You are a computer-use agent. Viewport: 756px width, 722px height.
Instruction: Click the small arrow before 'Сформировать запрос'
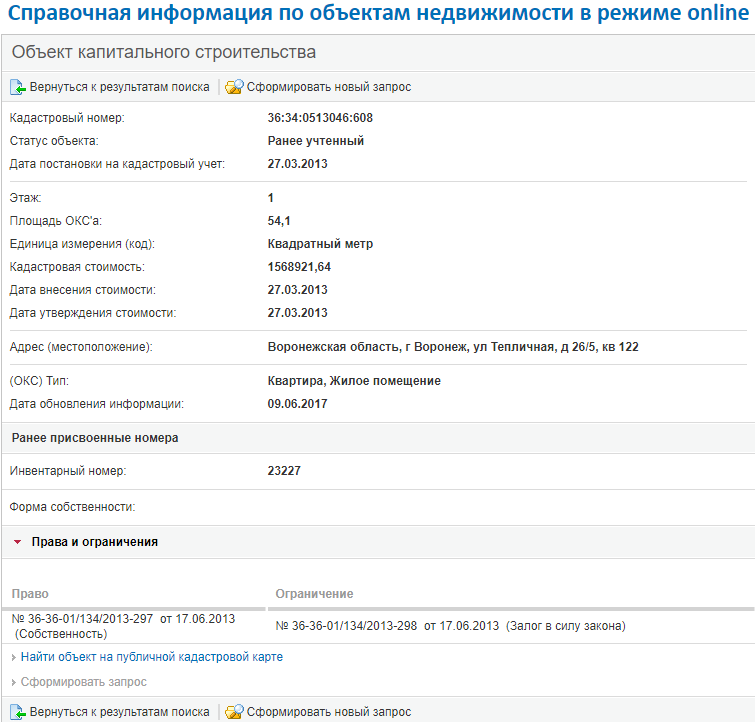(x=13, y=682)
